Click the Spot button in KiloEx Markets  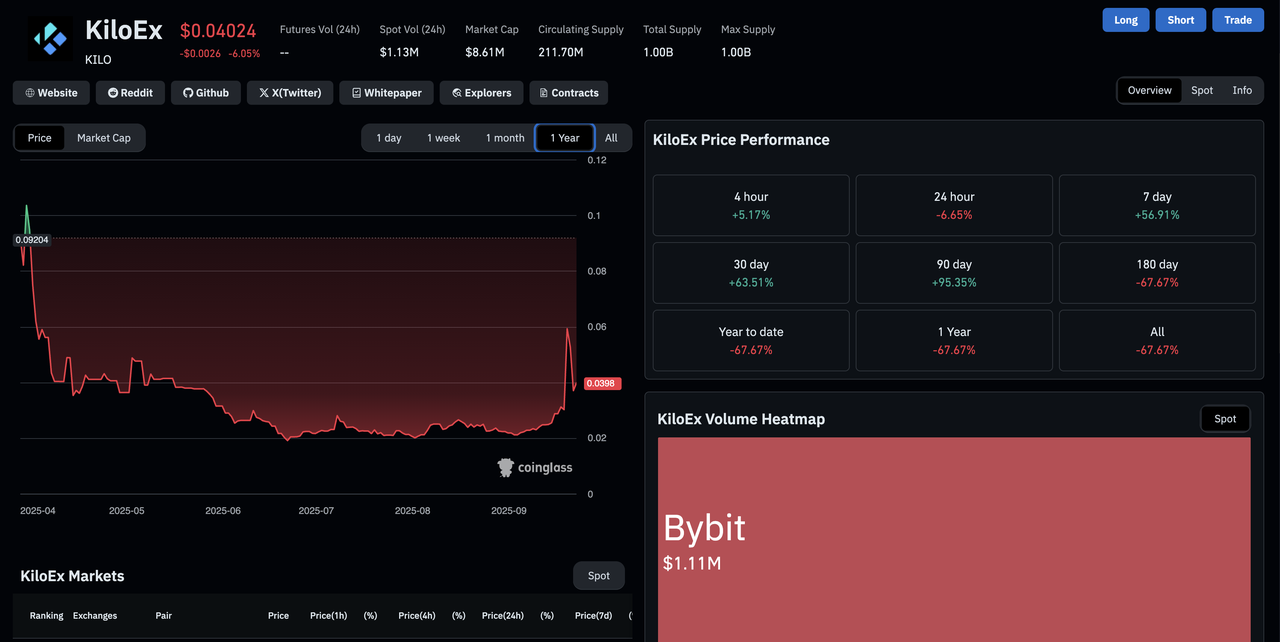click(x=599, y=576)
